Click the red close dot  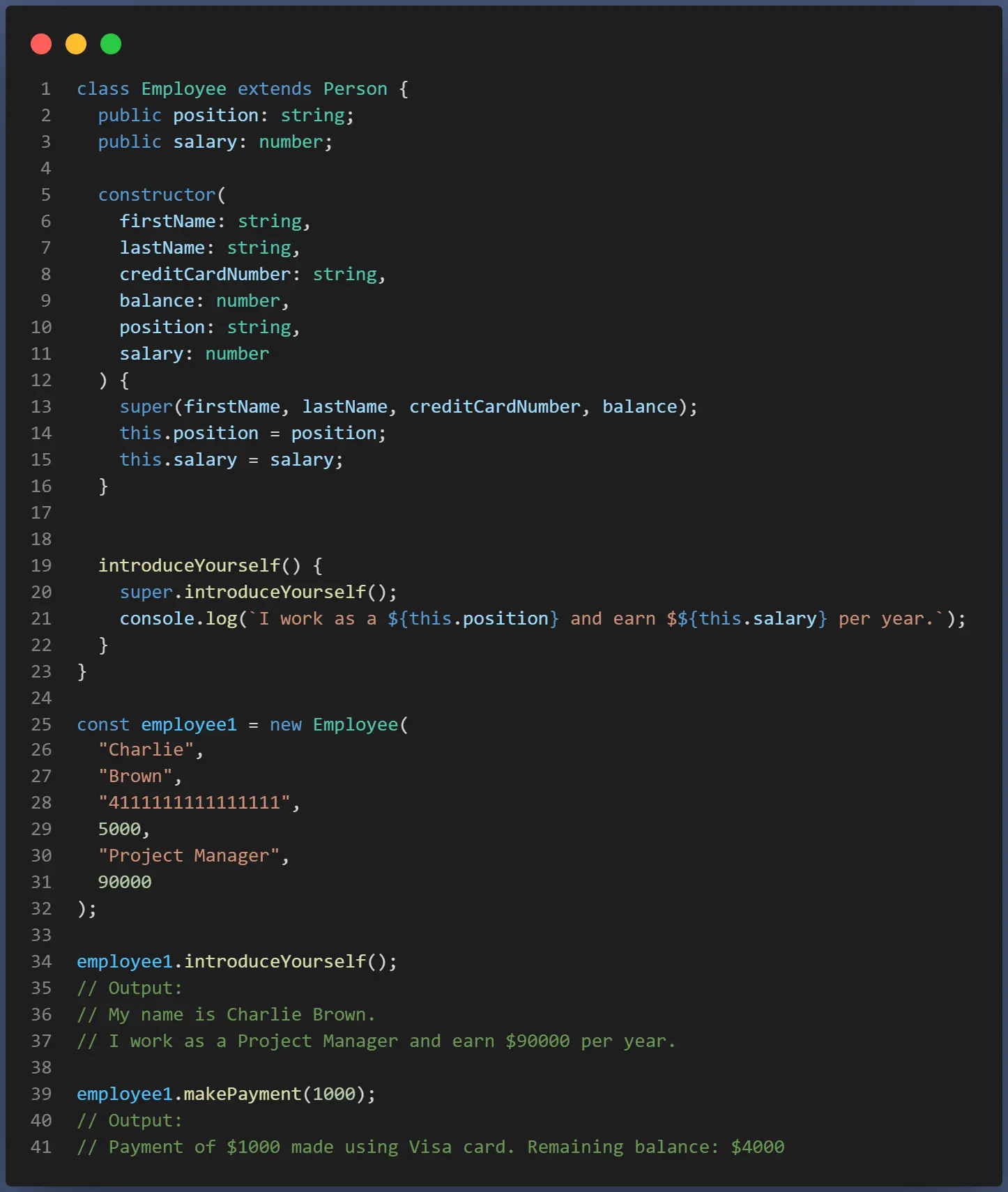point(41,44)
